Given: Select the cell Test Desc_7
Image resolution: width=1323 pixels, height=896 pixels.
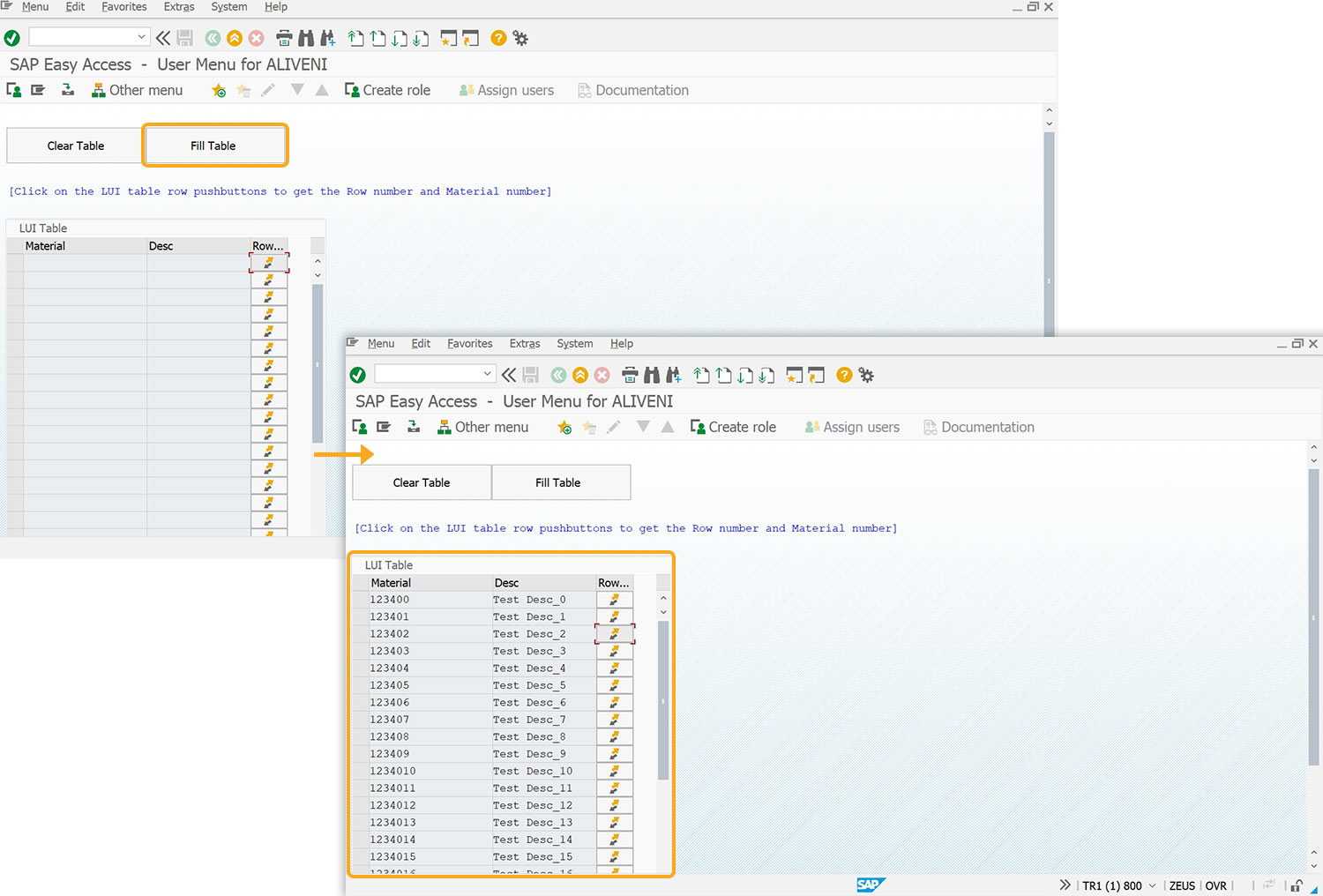Looking at the screenshot, I should click(543, 720).
